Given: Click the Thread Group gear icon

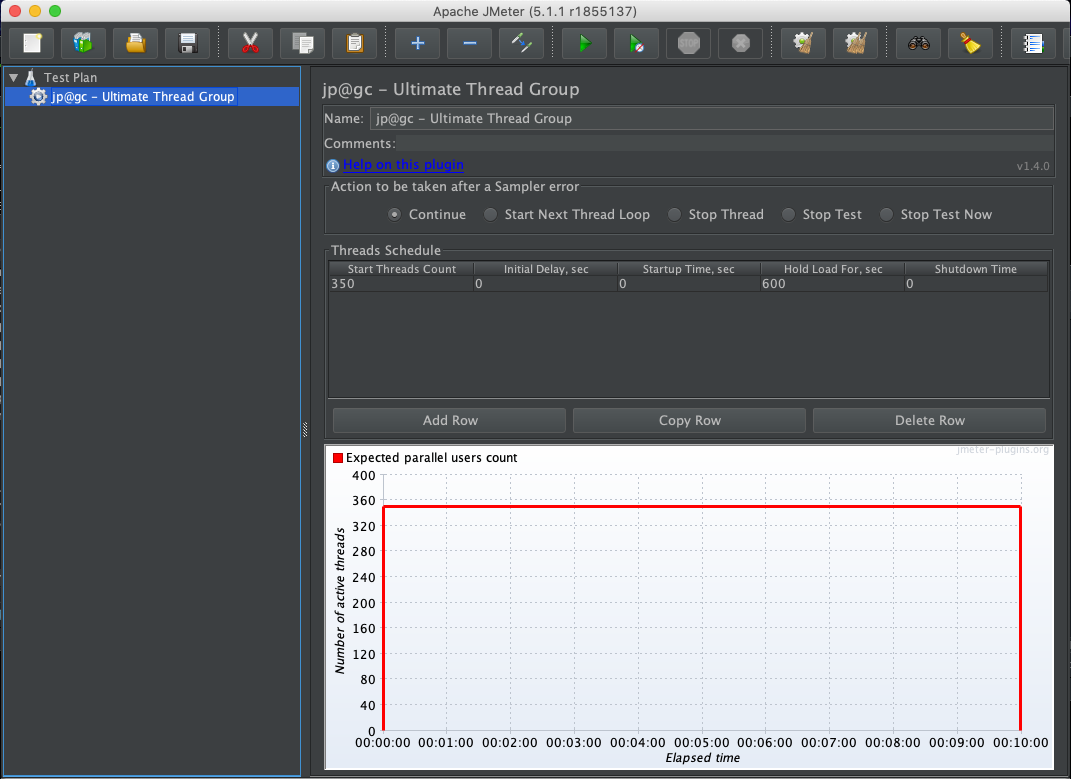Looking at the screenshot, I should pos(38,96).
